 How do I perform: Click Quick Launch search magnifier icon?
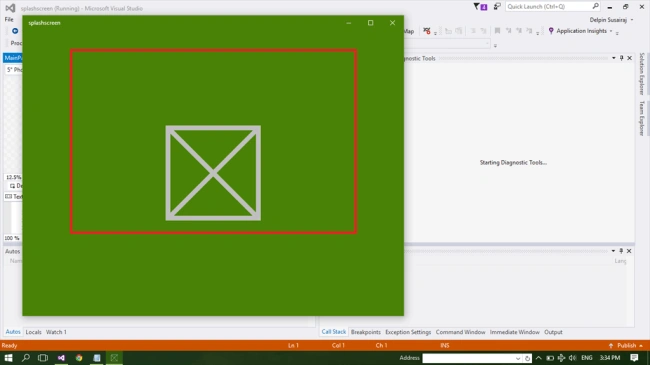coord(595,6)
